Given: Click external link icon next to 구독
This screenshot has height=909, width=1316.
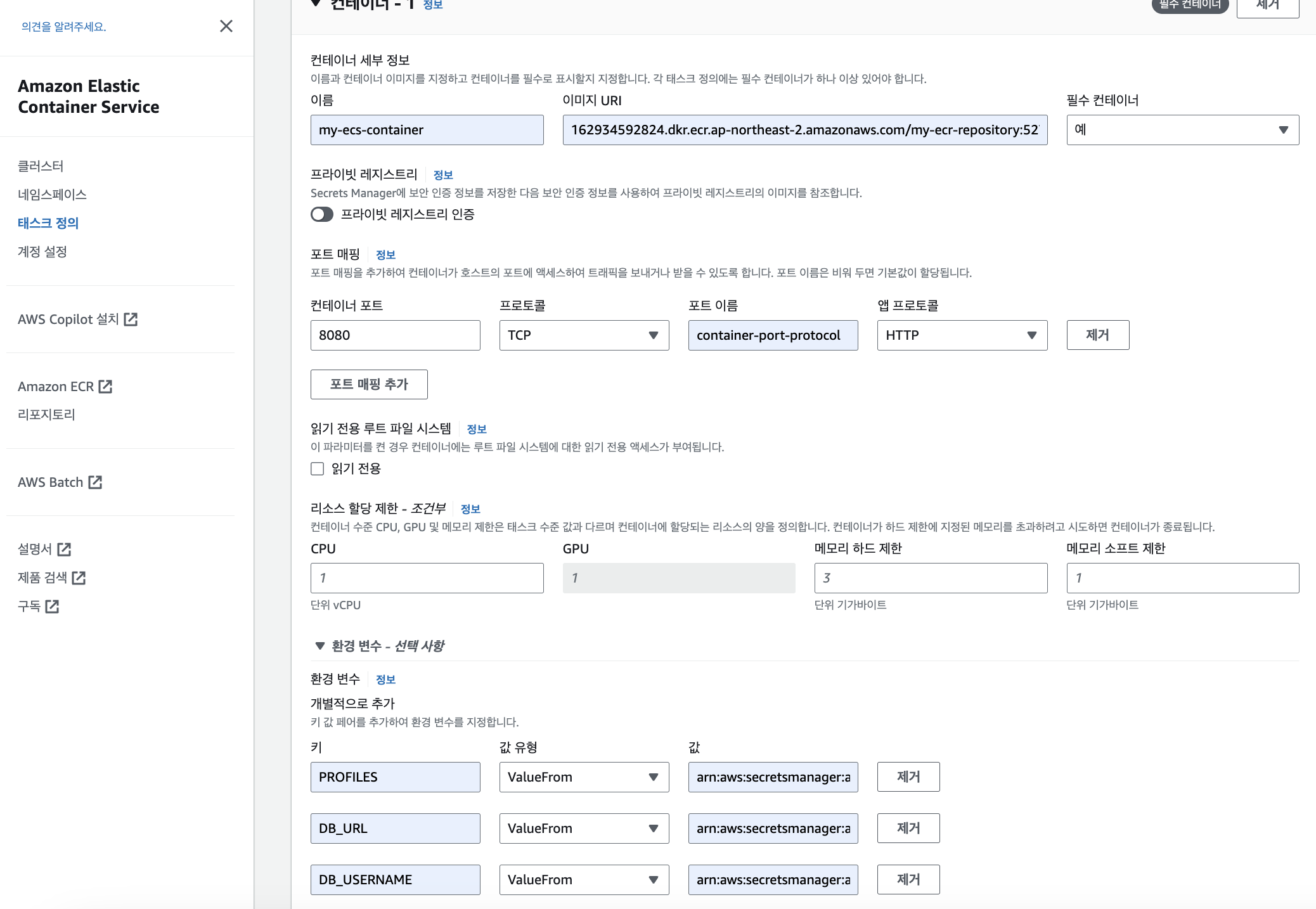Looking at the screenshot, I should (52, 607).
